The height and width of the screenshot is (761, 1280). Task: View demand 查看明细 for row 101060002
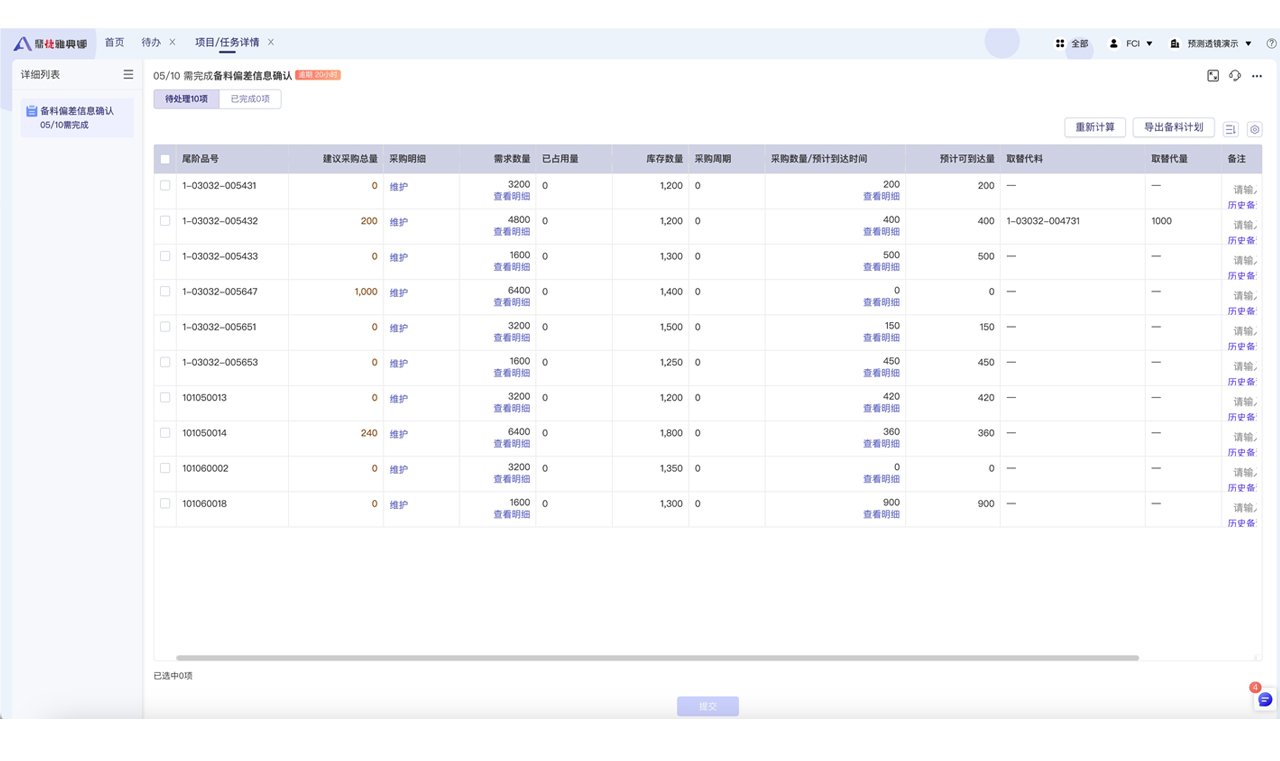(512, 480)
